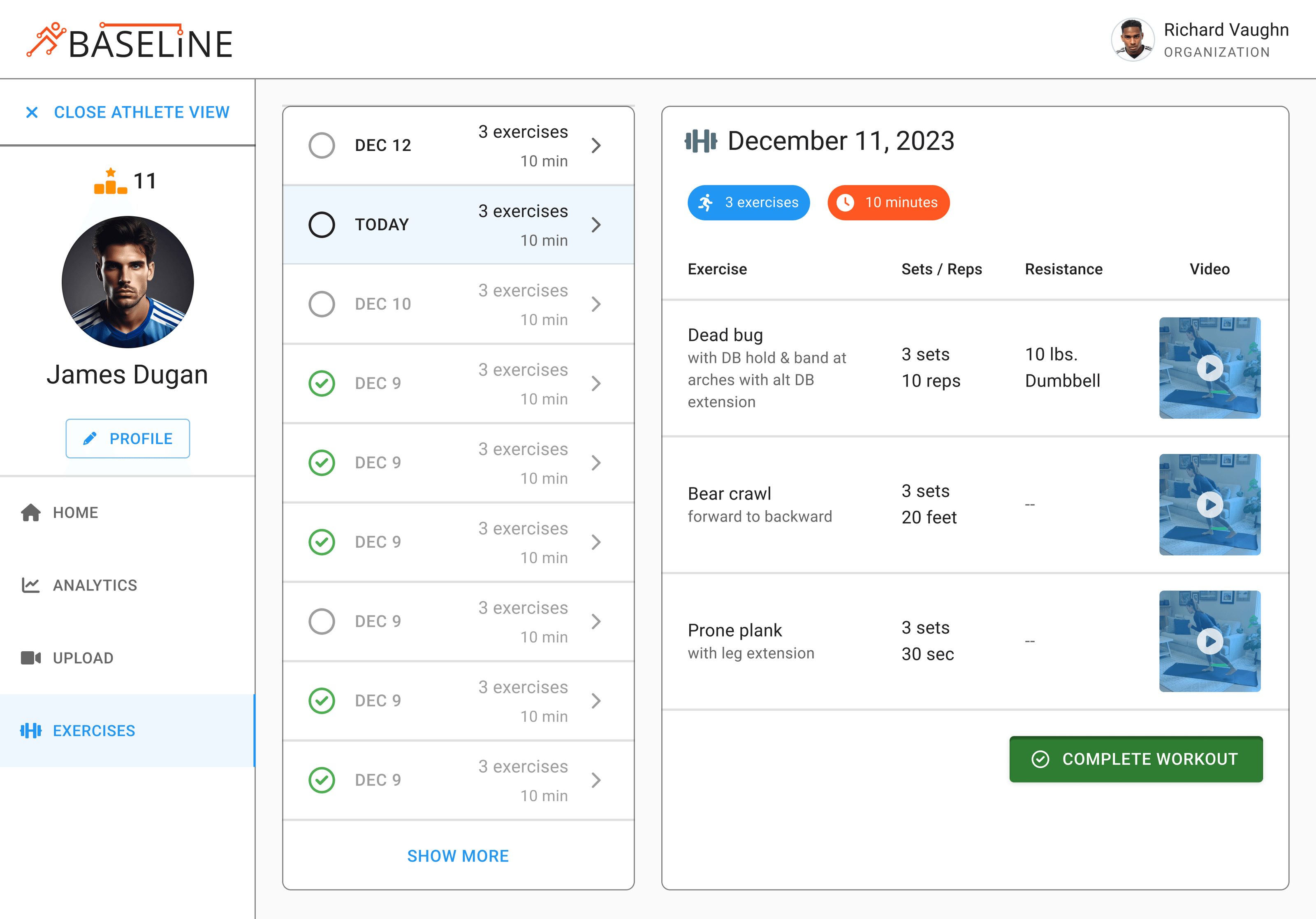The image size is (1316, 919).
Task: Toggle the DEC 10 completion circle
Action: pos(322,303)
